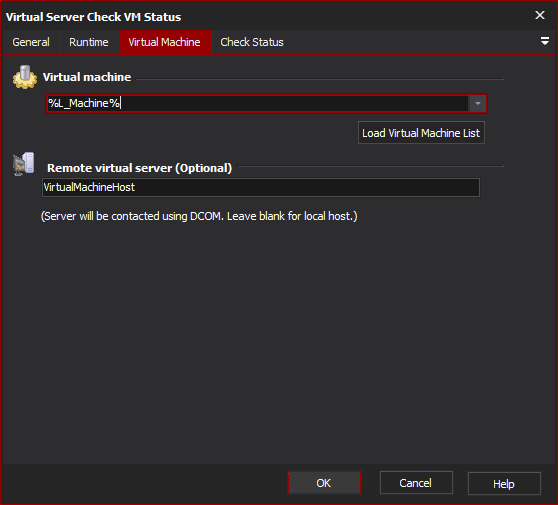This screenshot has height=505, width=558.
Task: Click the Remote virtual server (Optional) heading
Action: [140, 168]
